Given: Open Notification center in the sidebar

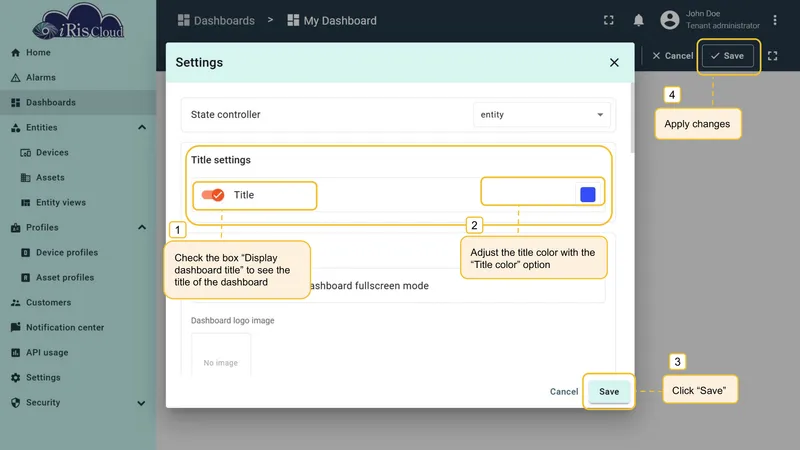Looking at the screenshot, I should coord(78,328).
